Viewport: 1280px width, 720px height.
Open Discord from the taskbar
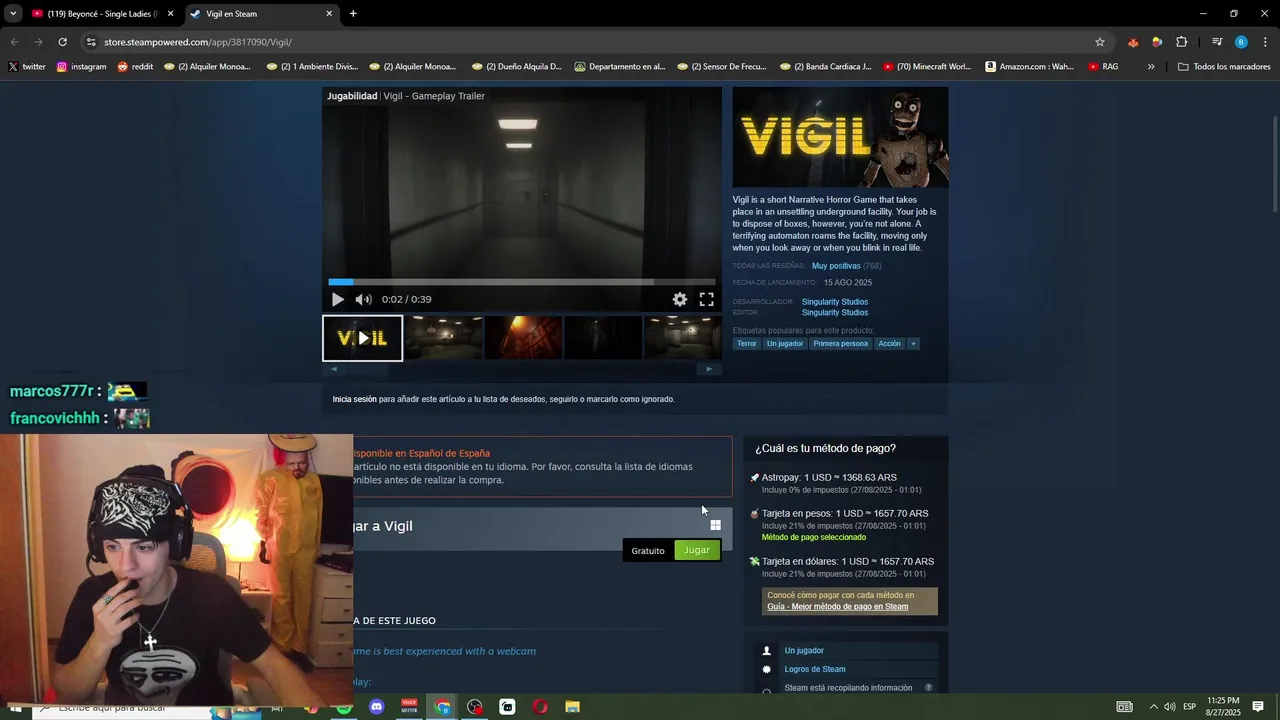point(376,707)
